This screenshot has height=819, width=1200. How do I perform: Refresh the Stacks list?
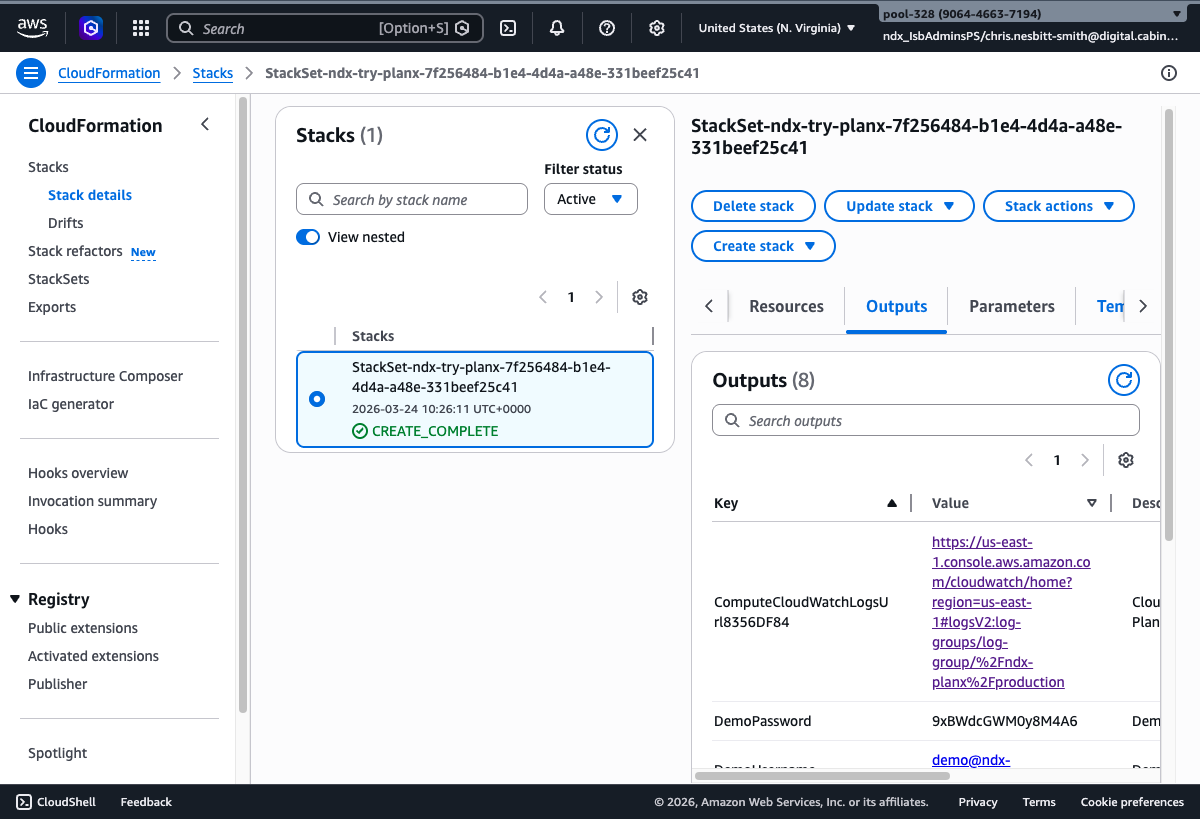pos(601,134)
